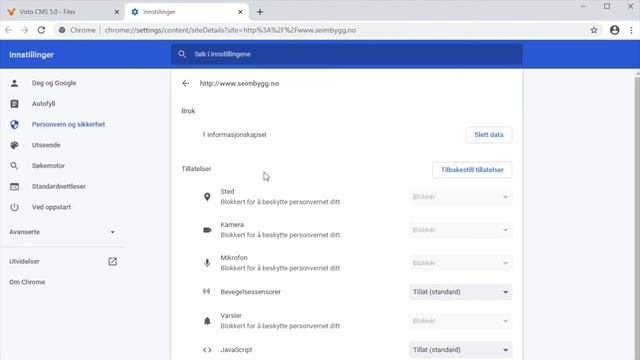Click the browser forward arrow
640x360 pixels.
pos(24,30)
